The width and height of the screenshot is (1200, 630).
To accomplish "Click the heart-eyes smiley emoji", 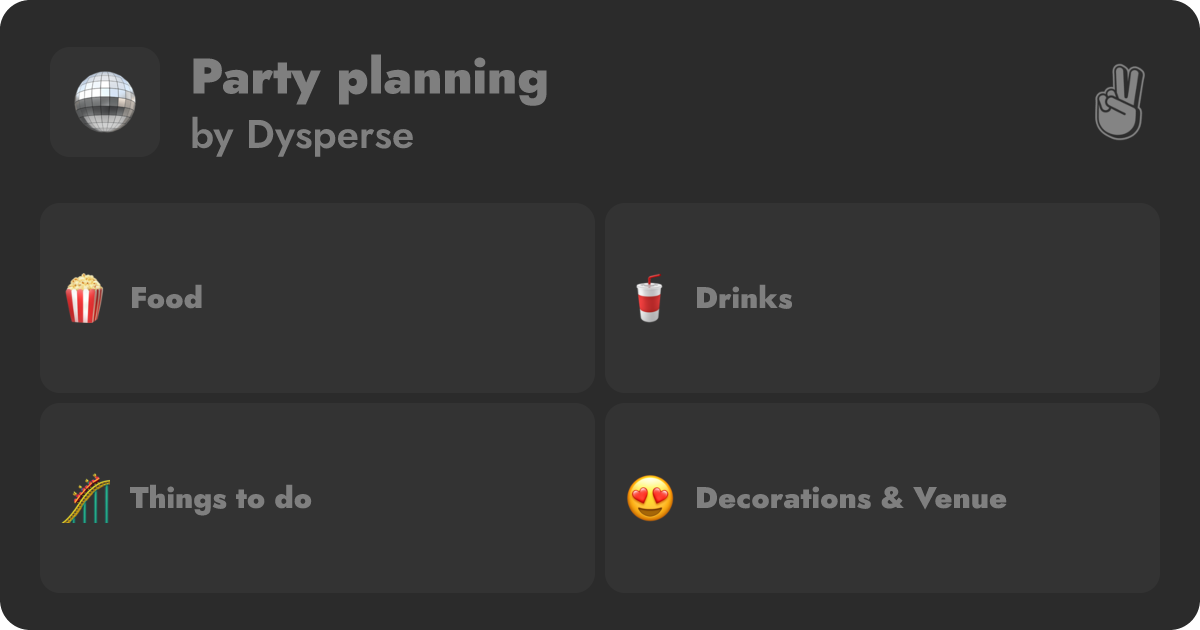I will pos(650,498).
